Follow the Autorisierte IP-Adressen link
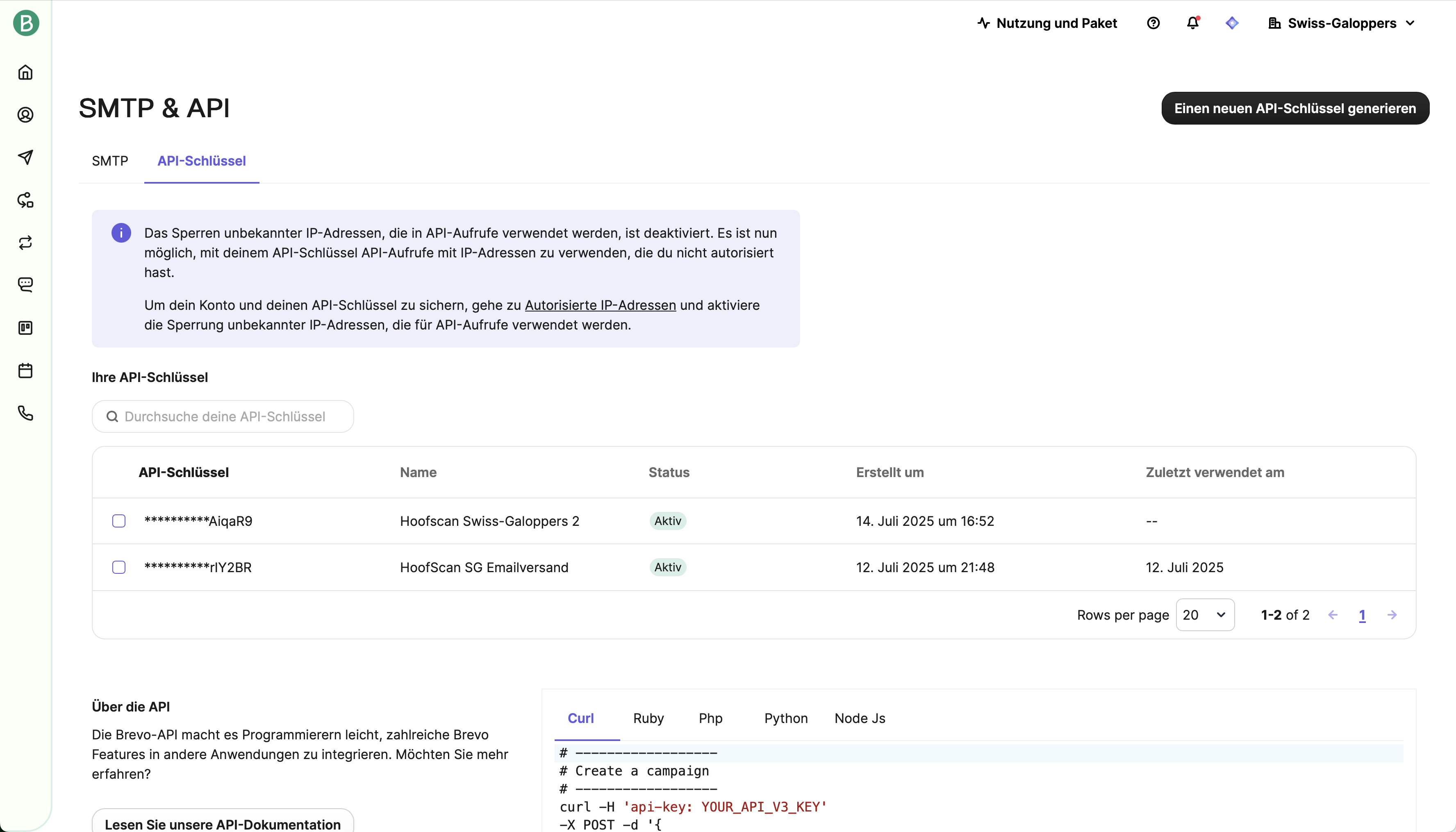This screenshot has height=832, width=1456. pos(600,305)
